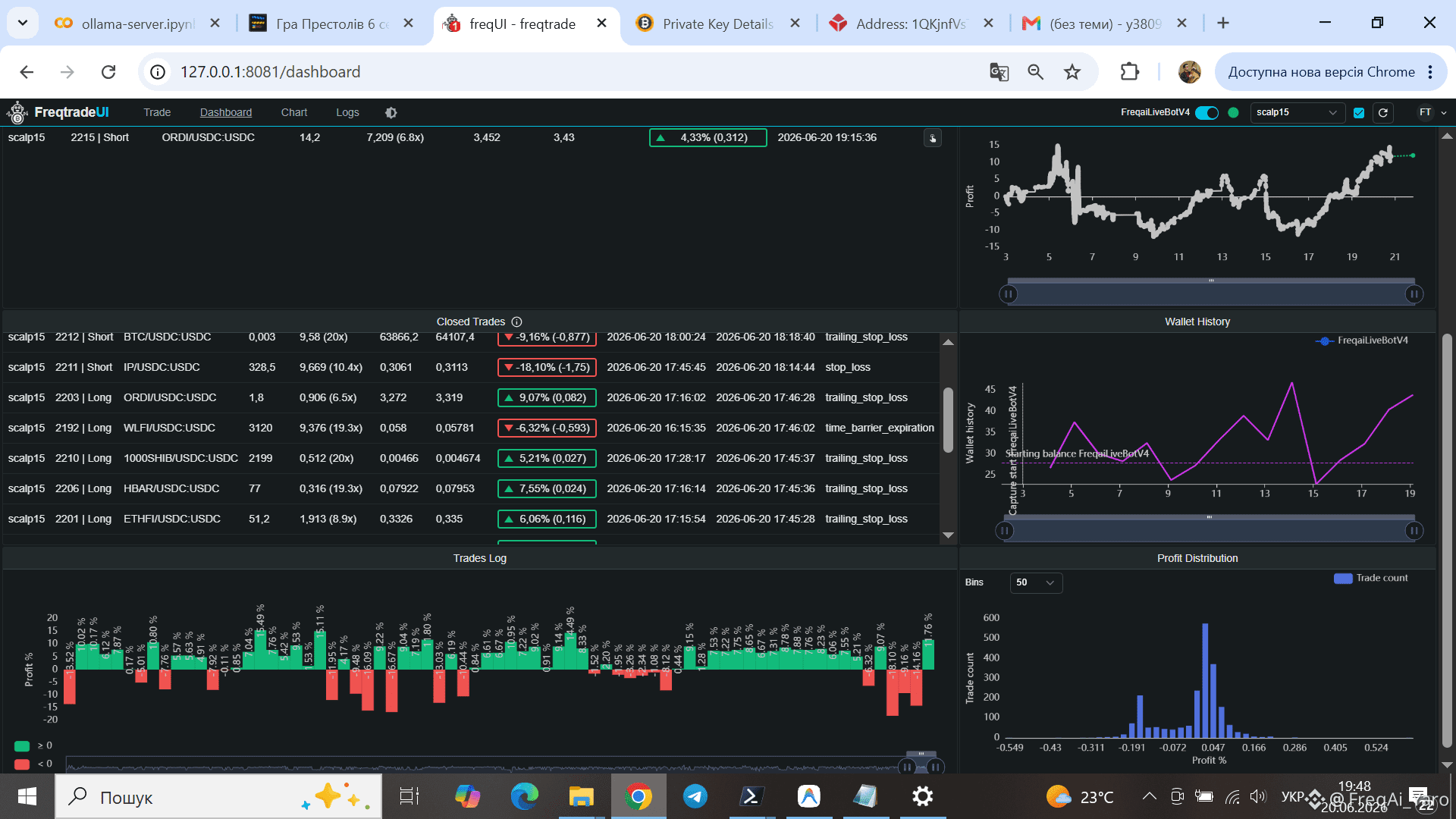Switch to the Private Key Details tab

(x=717, y=24)
